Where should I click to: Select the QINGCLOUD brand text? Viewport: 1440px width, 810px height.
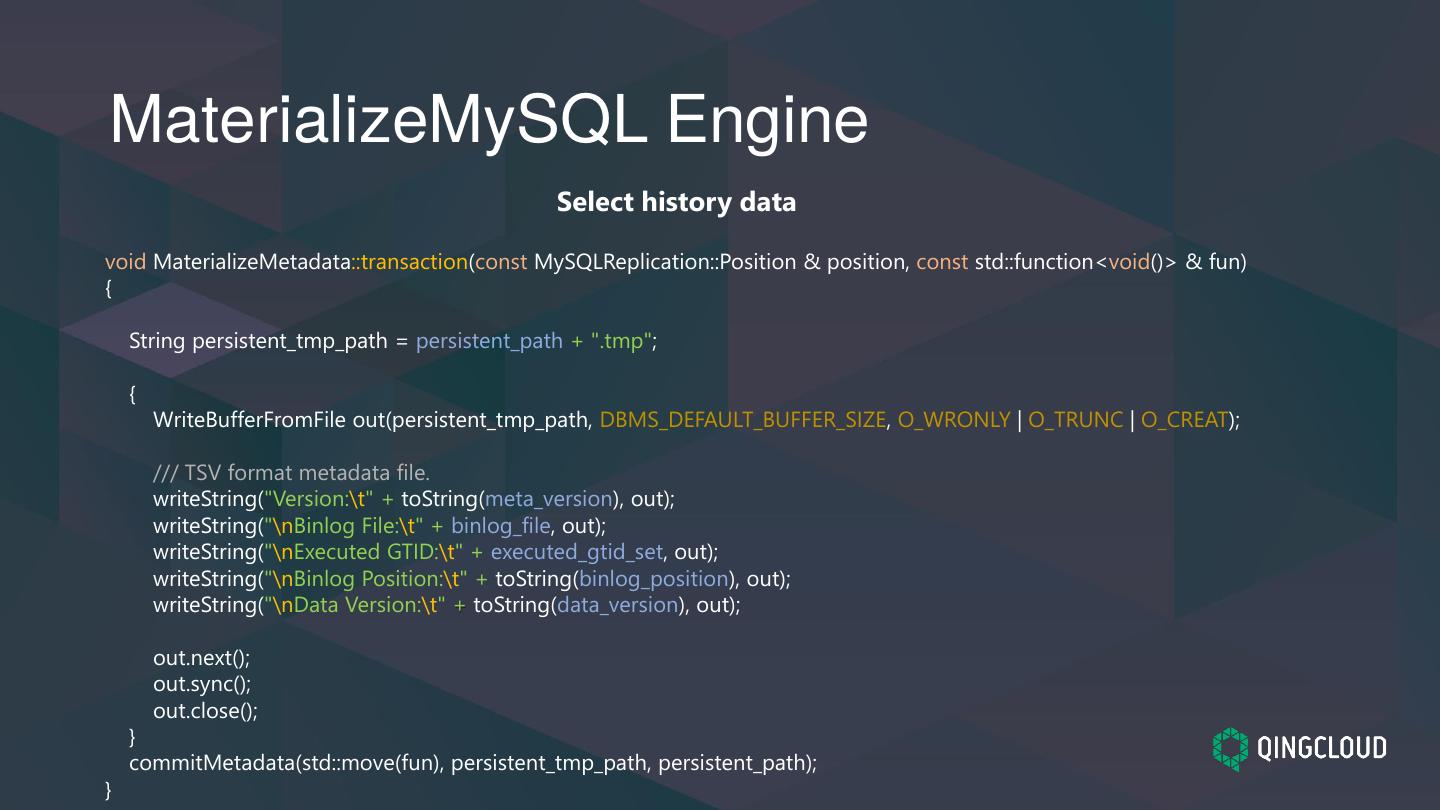1322,747
